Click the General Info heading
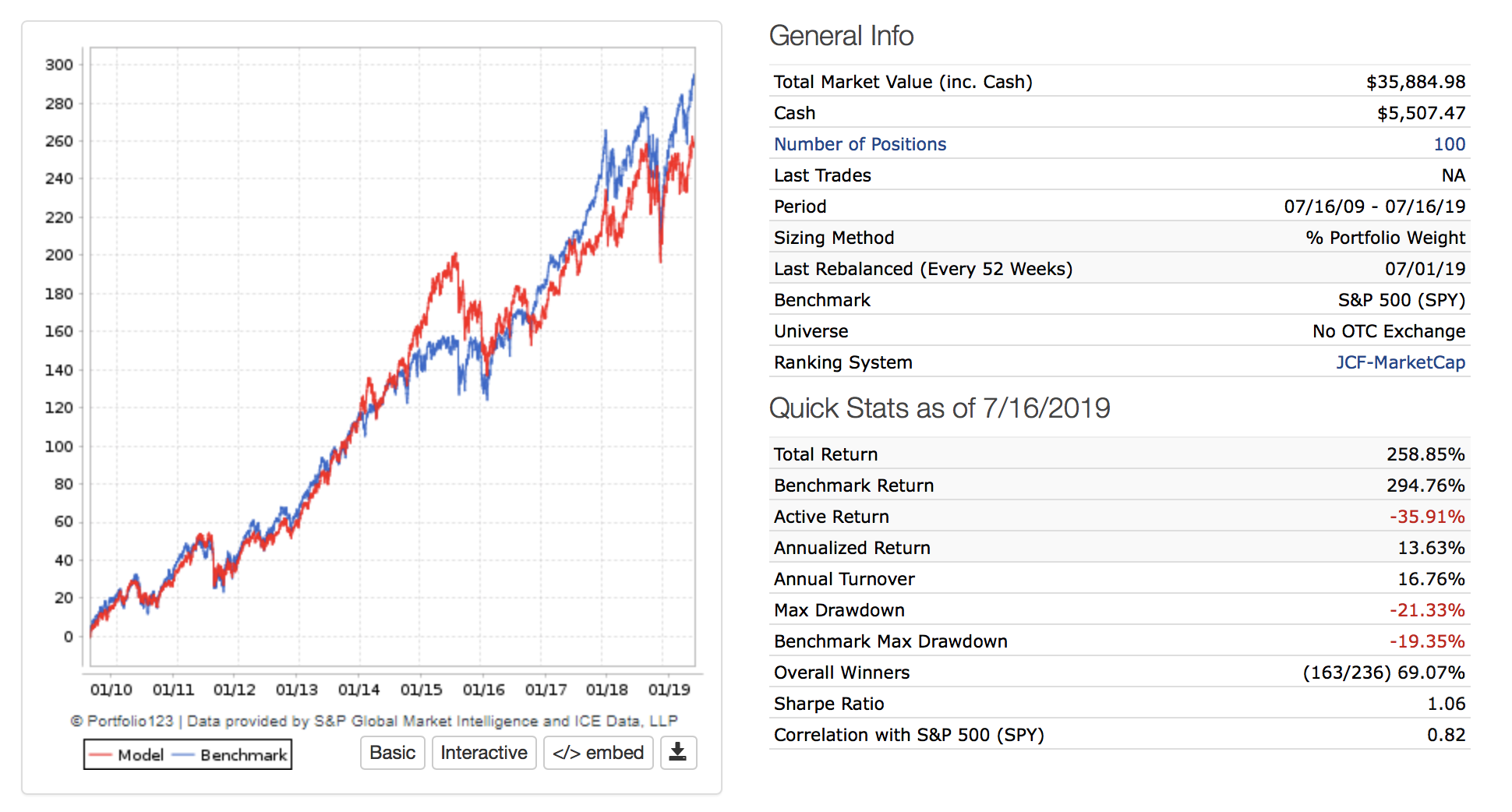 click(841, 36)
